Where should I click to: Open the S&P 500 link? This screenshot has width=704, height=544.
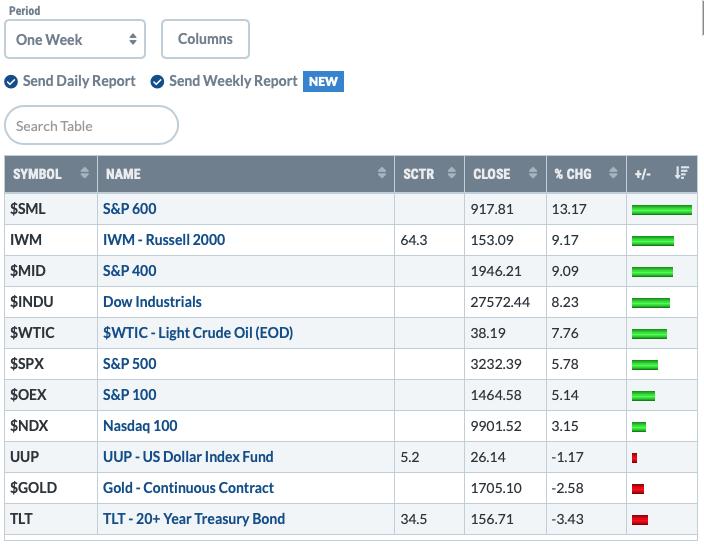[x=129, y=364]
